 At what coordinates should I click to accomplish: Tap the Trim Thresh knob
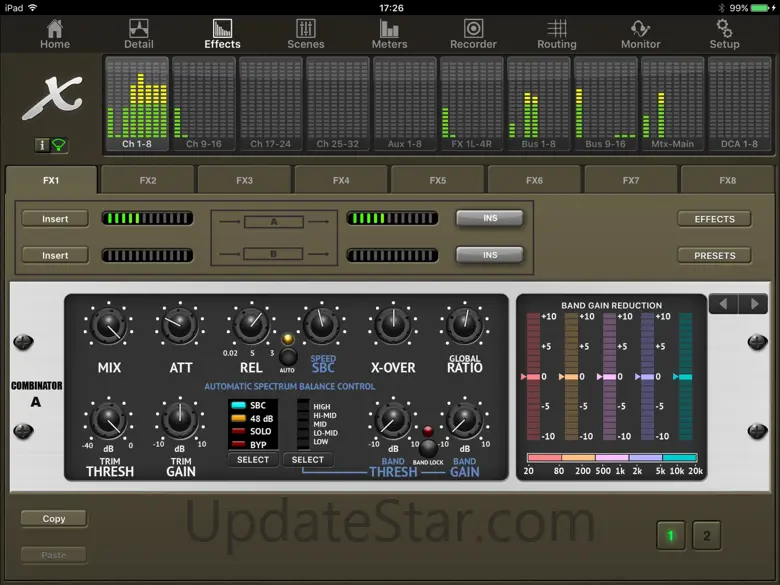click(108, 421)
